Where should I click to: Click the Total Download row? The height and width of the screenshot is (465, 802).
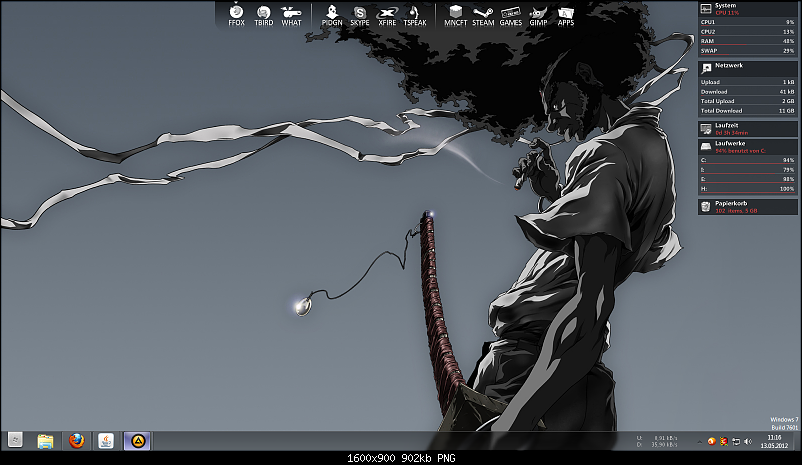pyautogui.click(x=747, y=110)
